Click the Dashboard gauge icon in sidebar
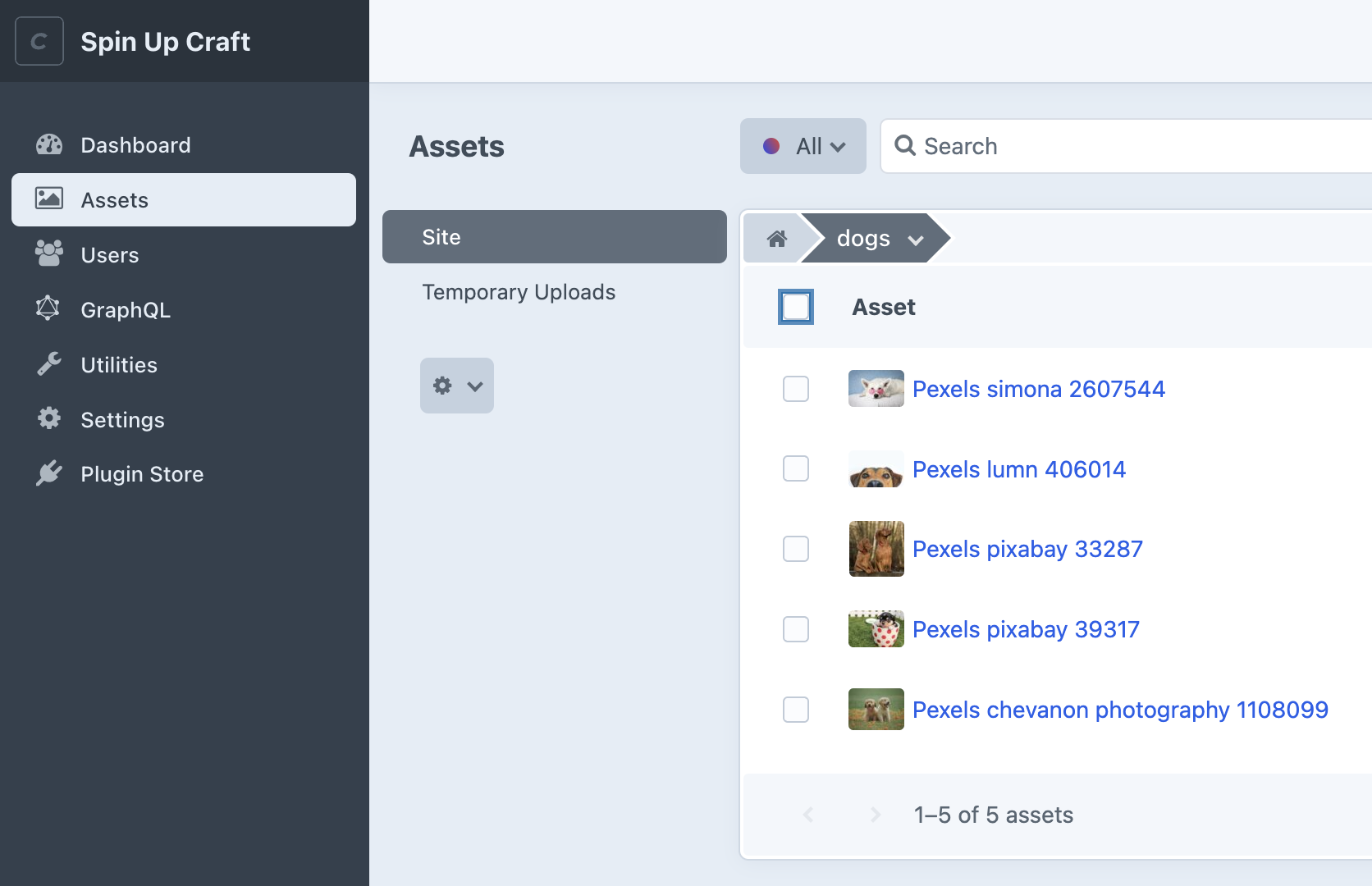 coord(49,145)
